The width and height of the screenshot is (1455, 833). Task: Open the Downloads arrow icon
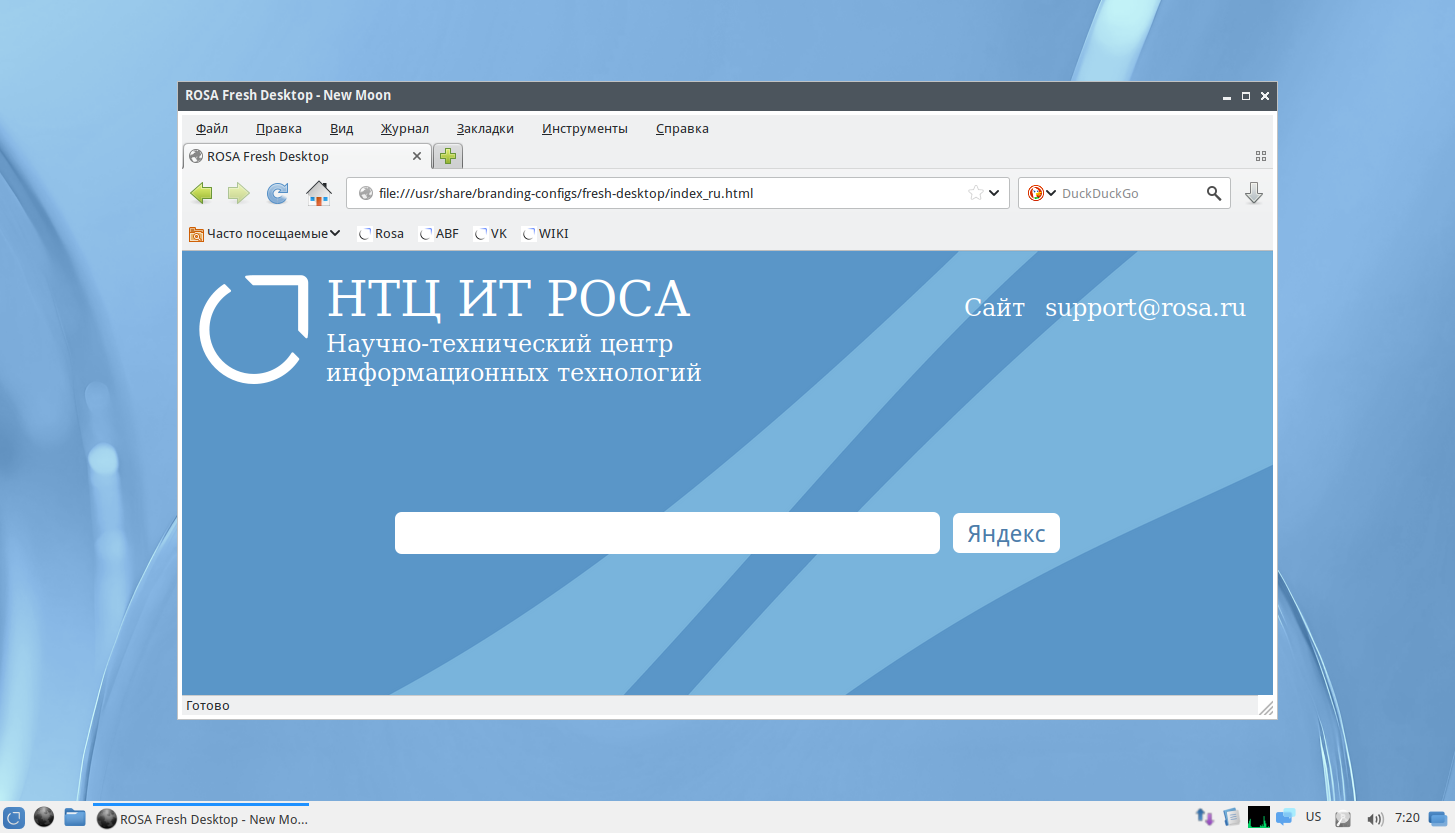1254,193
